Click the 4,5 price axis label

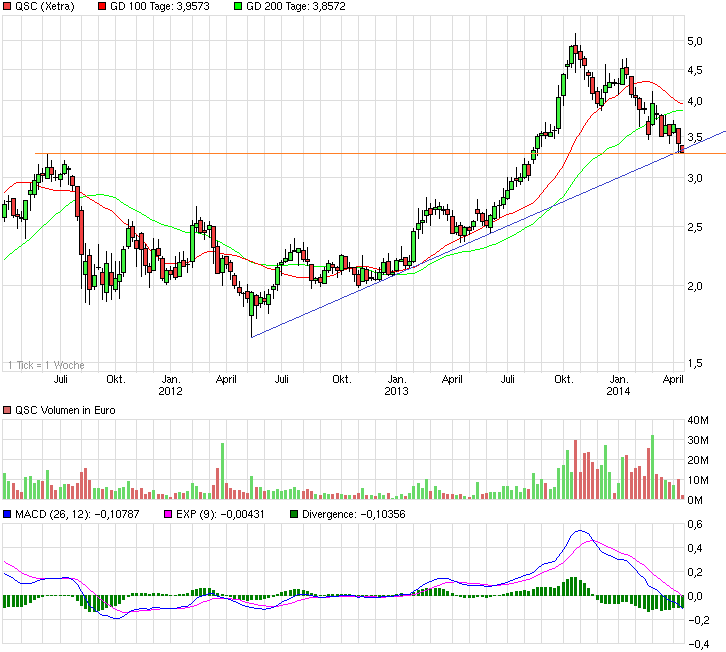point(695,70)
